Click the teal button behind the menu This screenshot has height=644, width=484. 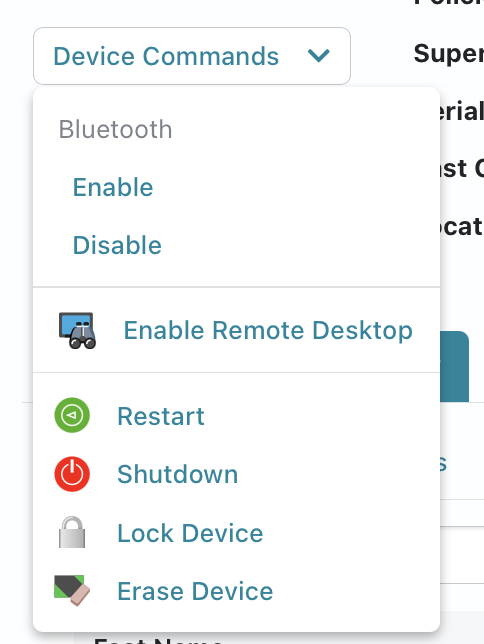[454, 366]
